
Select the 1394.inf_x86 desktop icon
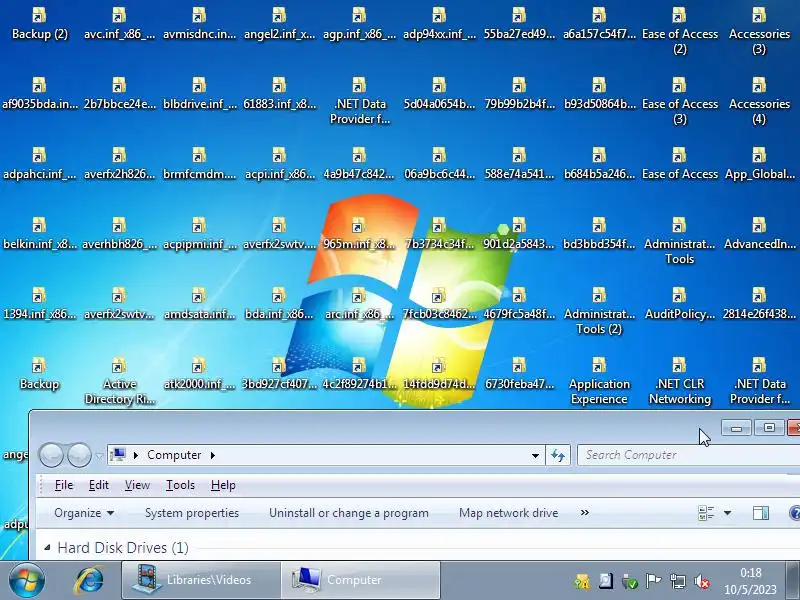[39, 304]
